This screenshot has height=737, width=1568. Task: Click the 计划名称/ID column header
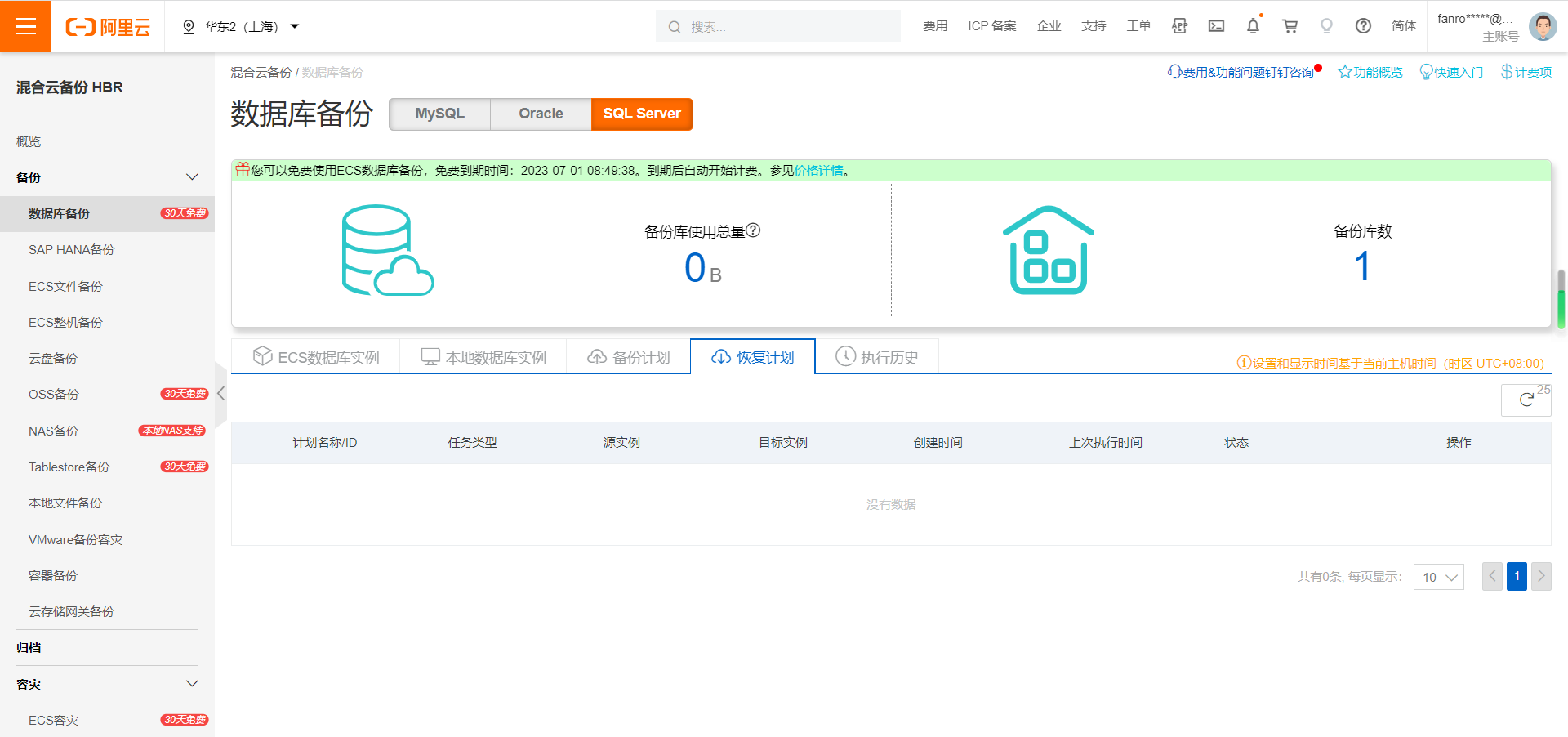pos(325,443)
